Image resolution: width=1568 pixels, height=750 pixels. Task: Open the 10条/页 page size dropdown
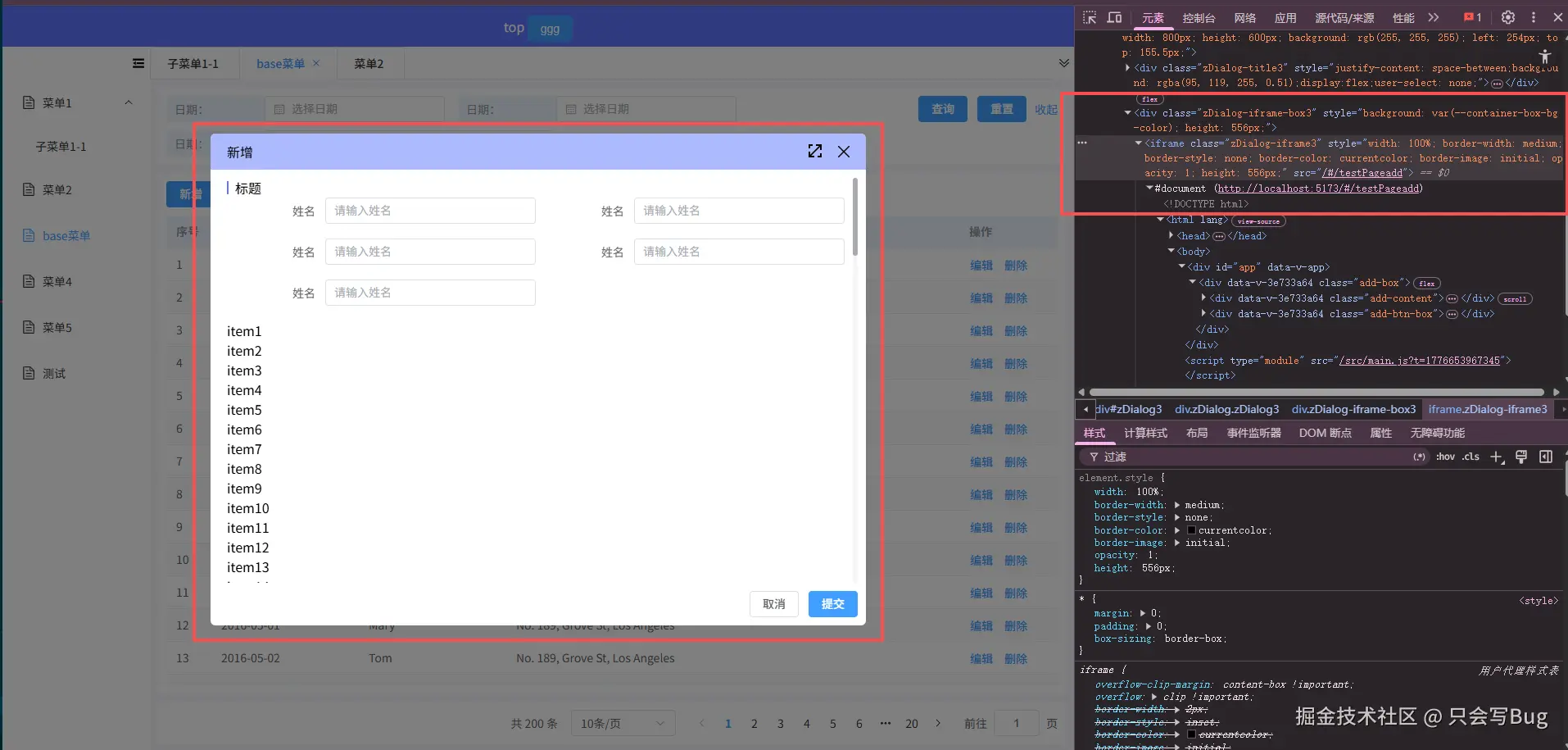point(623,723)
